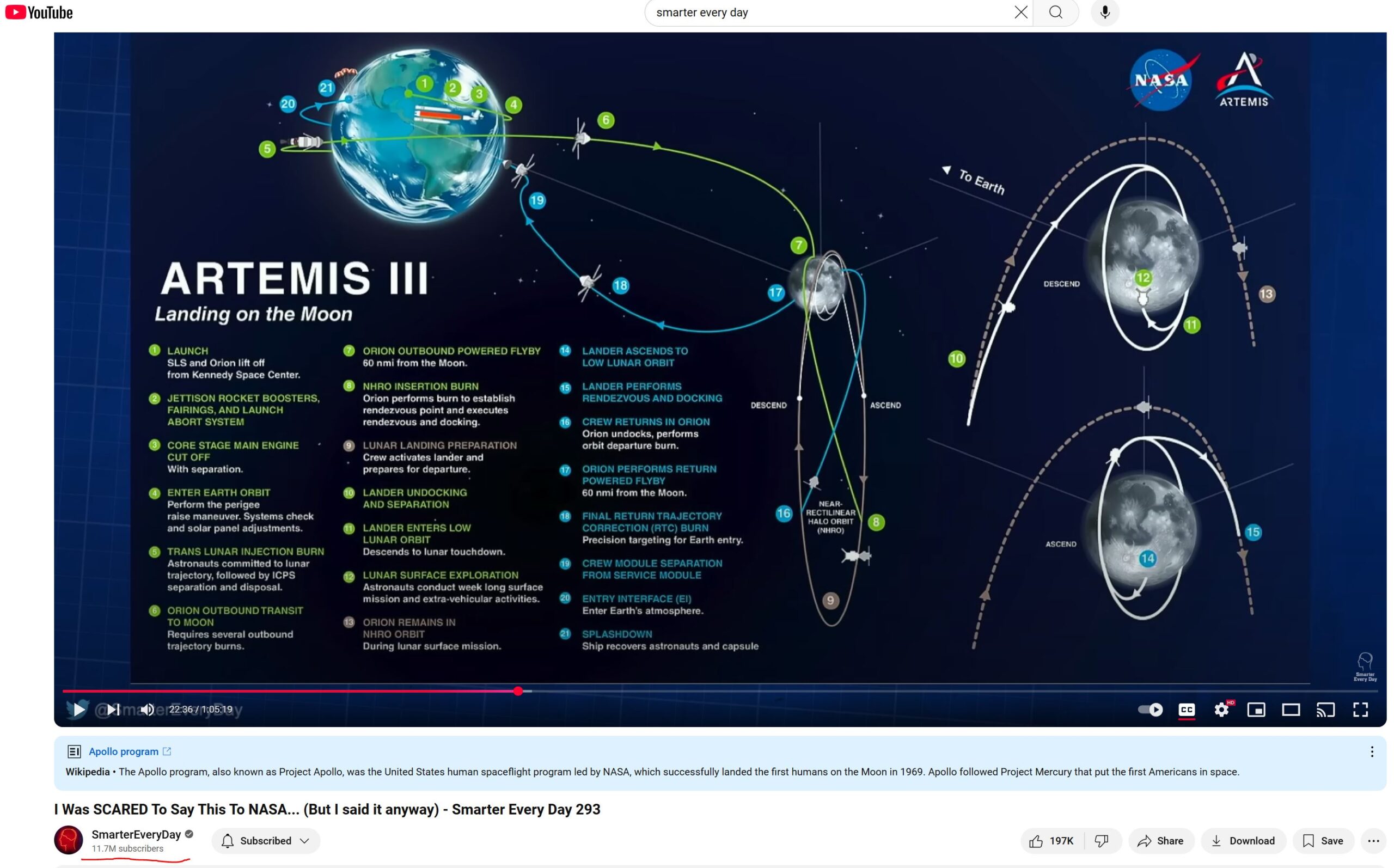Open the miniplayer
This screenshot has width=1394, height=868.
click(1256, 710)
